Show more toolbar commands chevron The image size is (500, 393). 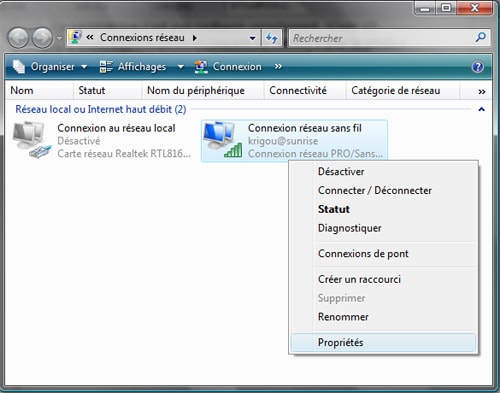[278, 67]
